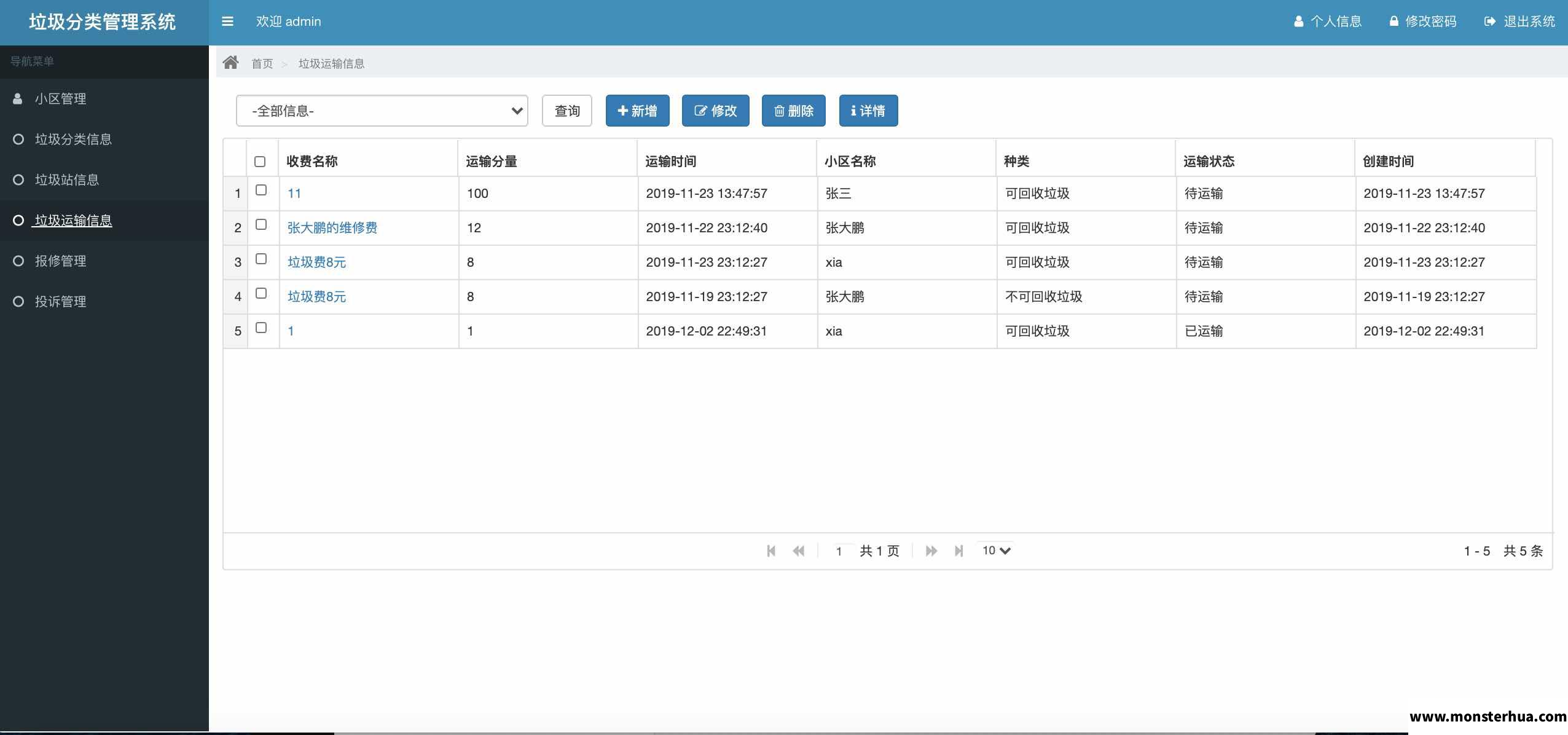
Task: Click the 2019-12-02 22:49:31 transport time cell
Action: pyautogui.click(x=727, y=331)
